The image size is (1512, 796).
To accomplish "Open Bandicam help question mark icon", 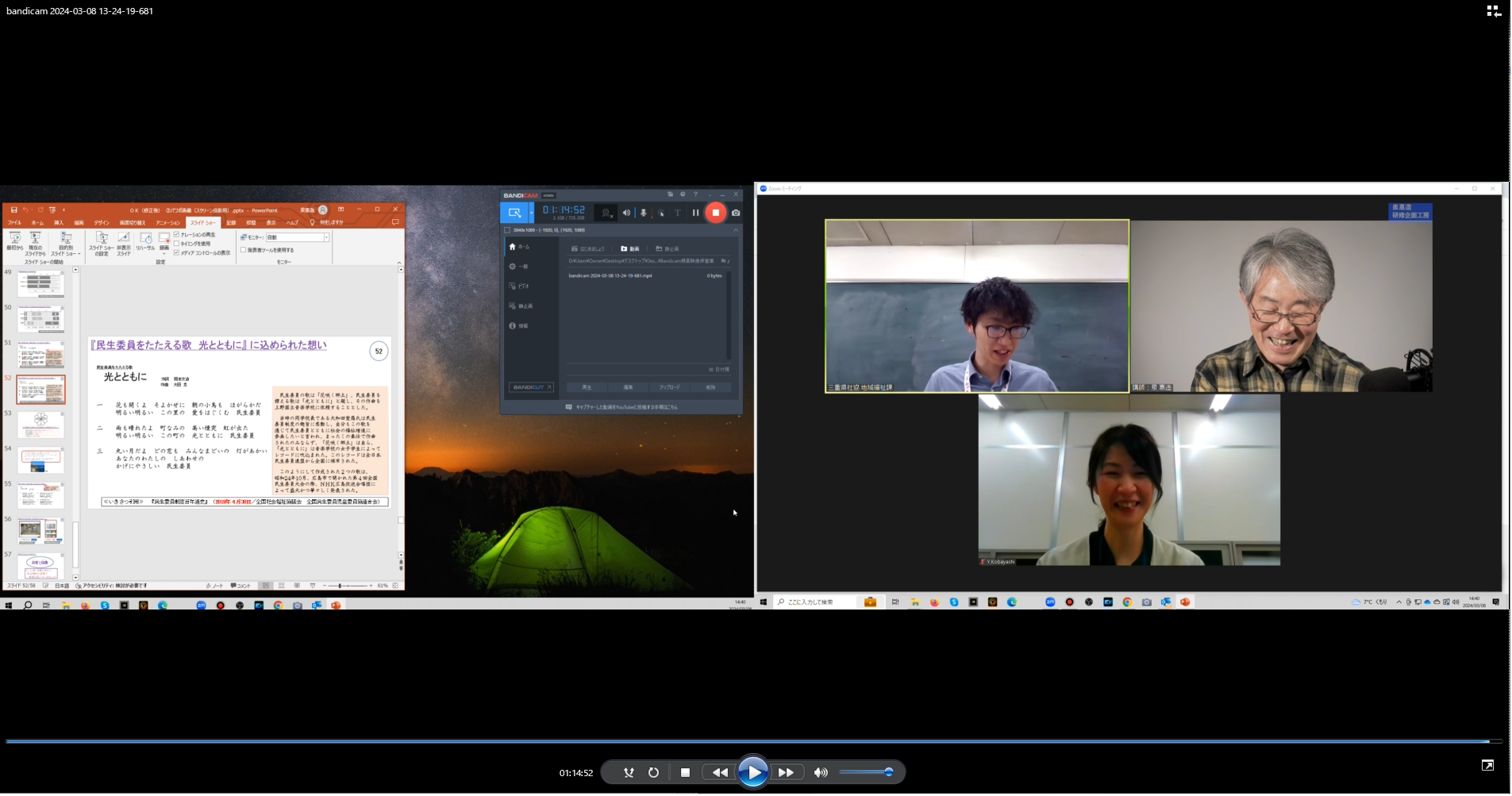I will 696,194.
